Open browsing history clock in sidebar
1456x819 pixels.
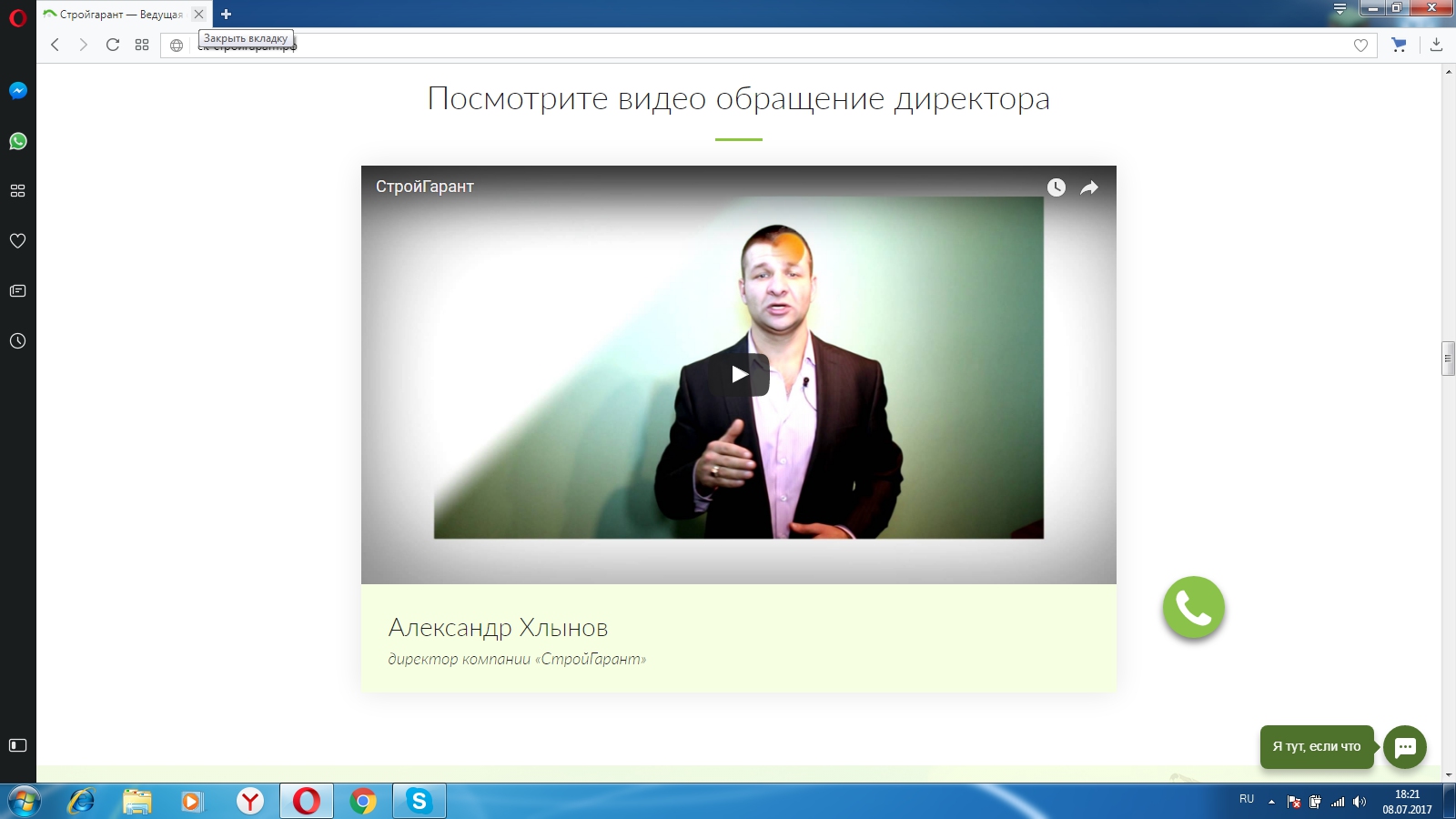point(17,341)
